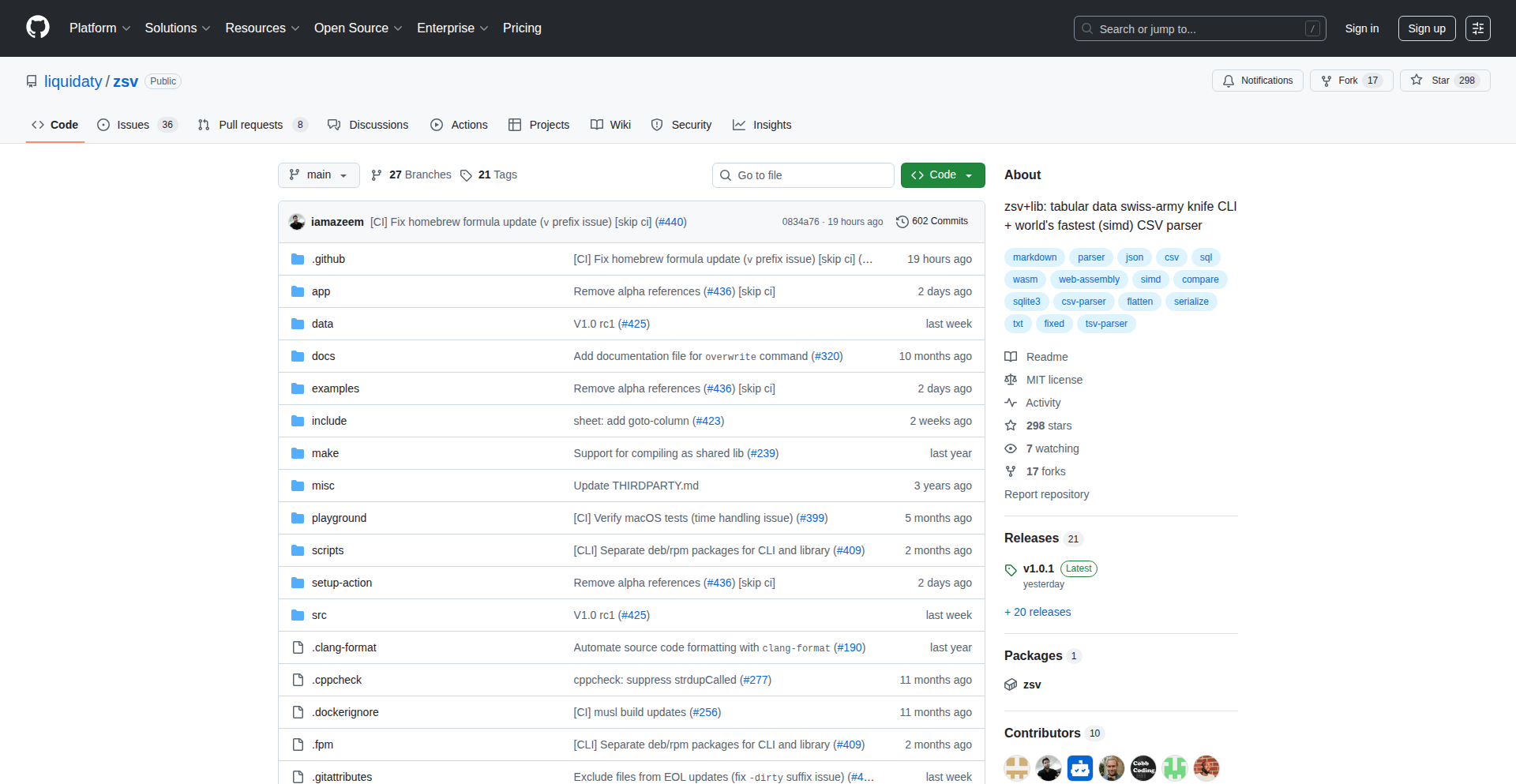Screen dimensions: 1516x784
Task: Open the Readme via the book icon
Action: (x=1011, y=357)
